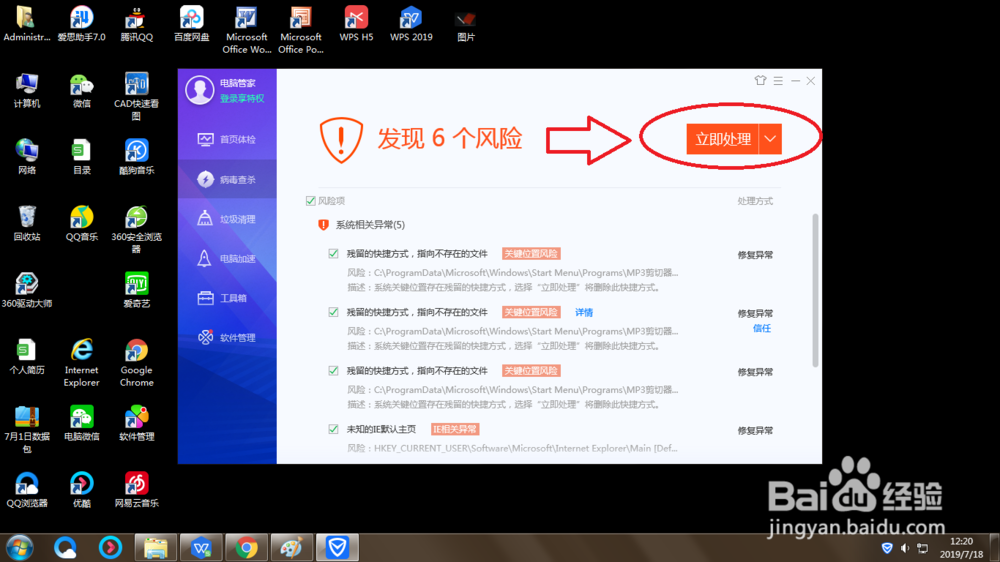Image resolution: width=1000 pixels, height=562 pixels.
Task: Open File Explorer from the taskbar
Action: tap(156, 548)
